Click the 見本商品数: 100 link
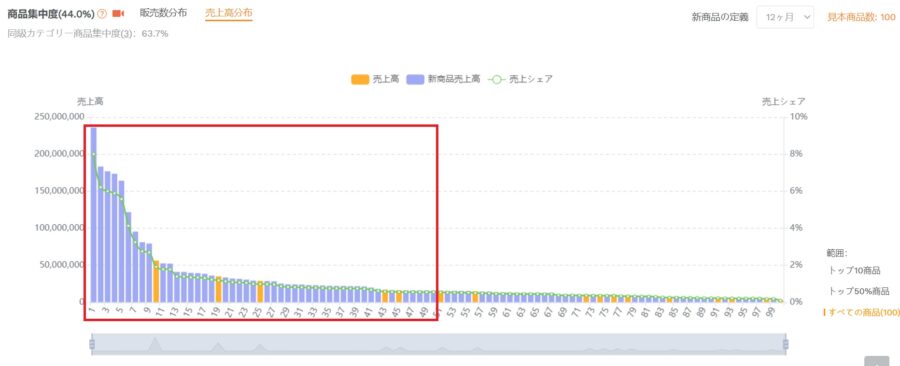Viewport: 900px width, 366px height. [861, 17]
